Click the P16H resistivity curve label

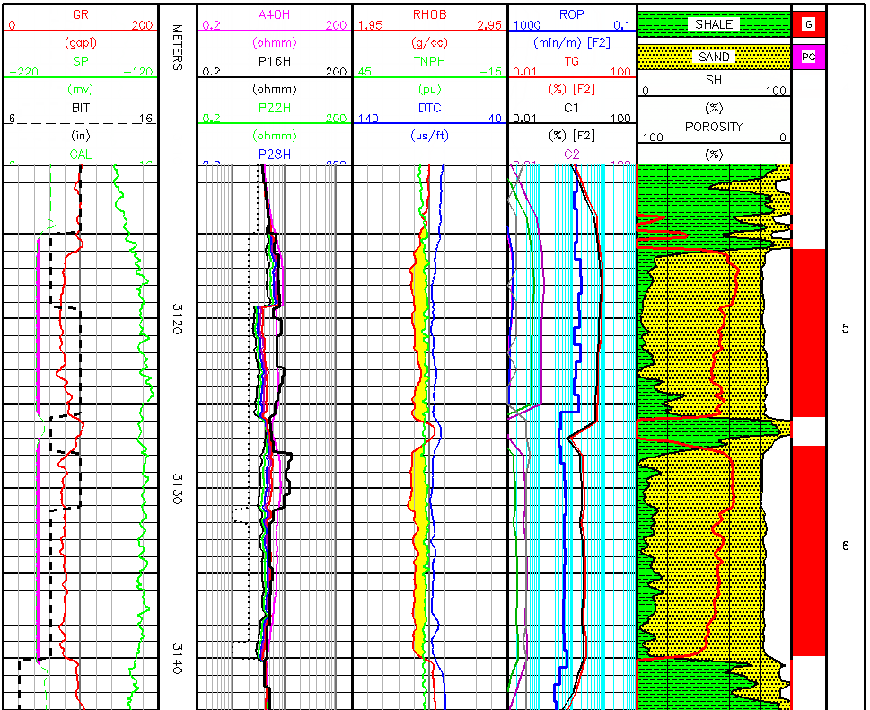click(x=274, y=72)
